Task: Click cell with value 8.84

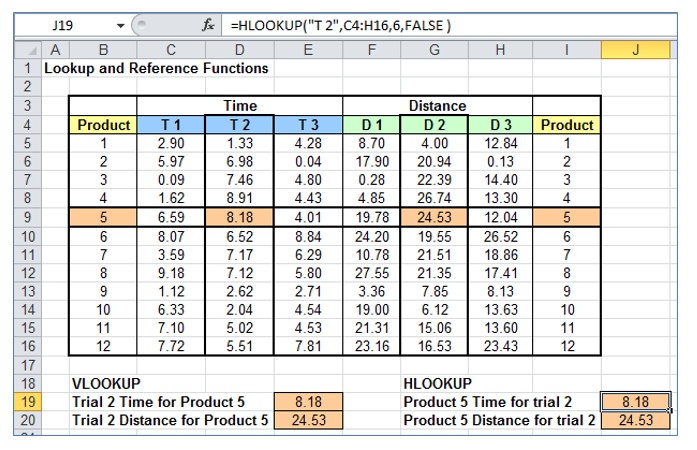Action: pyautogui.click(x=308, y=237)
